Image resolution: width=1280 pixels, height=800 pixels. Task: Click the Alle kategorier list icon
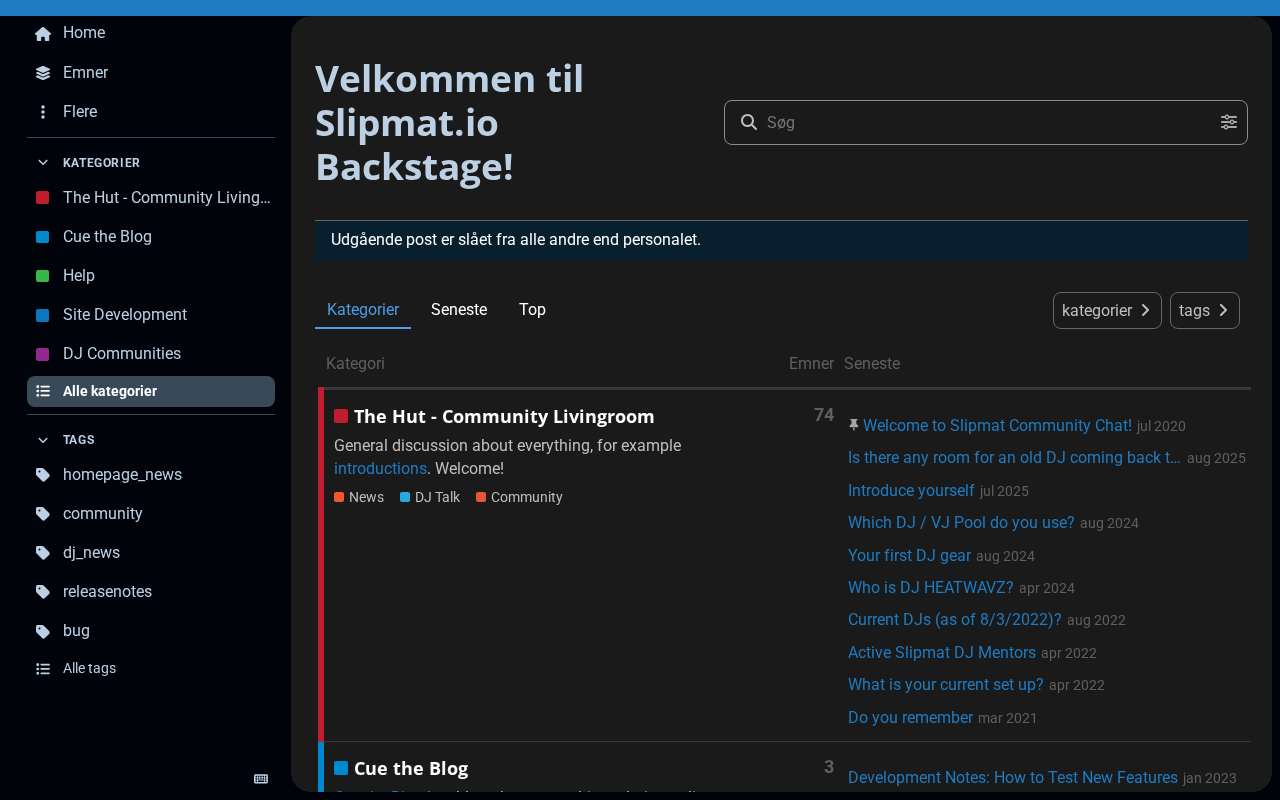43,392
